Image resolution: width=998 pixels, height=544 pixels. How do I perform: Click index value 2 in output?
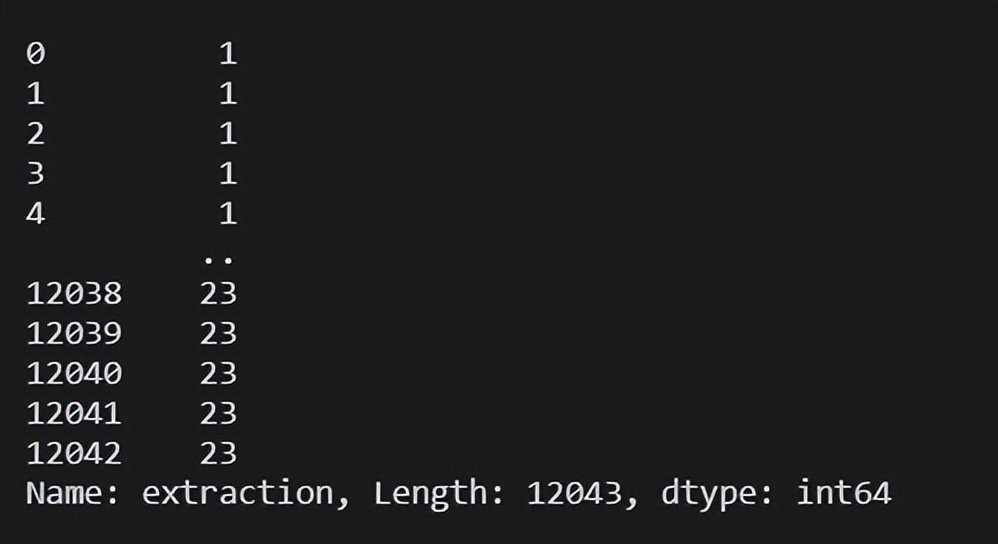tap(36, 134)
